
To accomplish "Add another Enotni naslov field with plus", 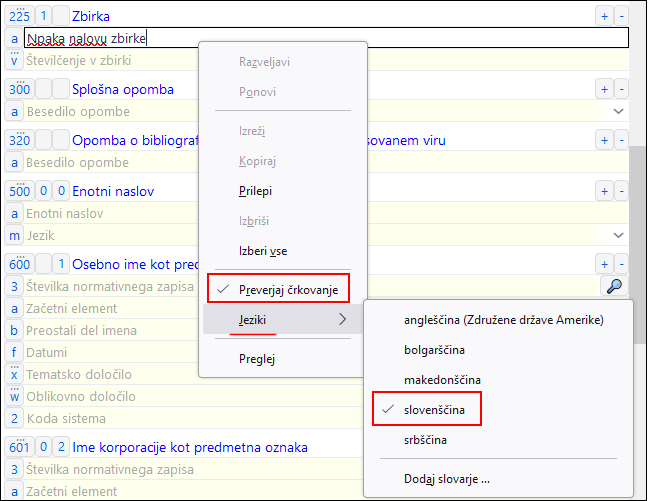I will tap(603, 190).
